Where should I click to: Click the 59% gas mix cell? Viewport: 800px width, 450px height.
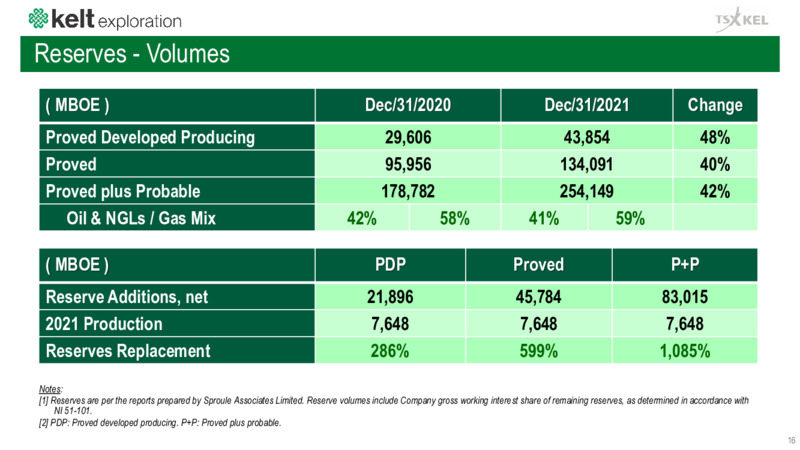[630, 218]
